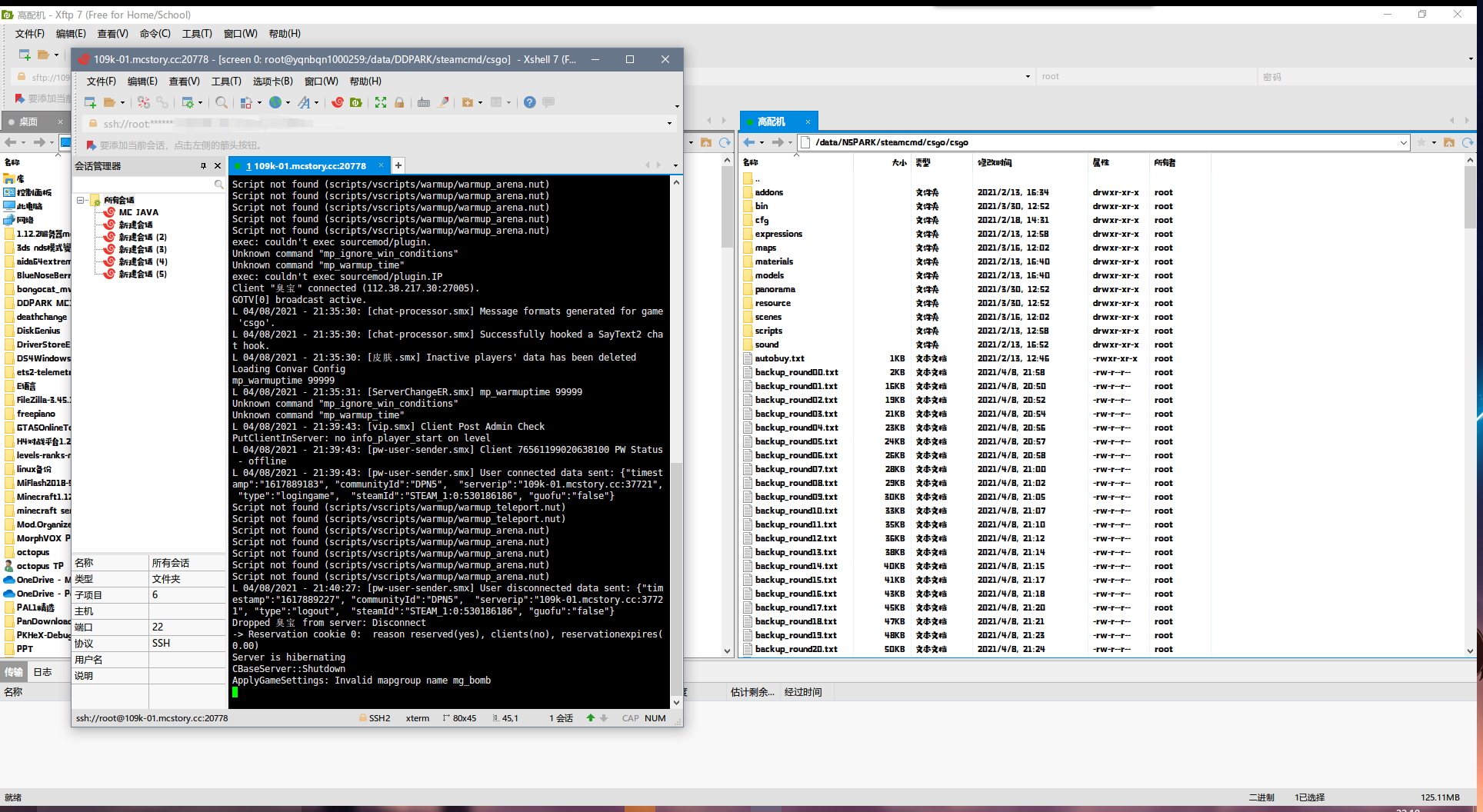Toggle full screen with green arrows icon
The width and height of the screenshot is (1483, 812).
point(381,102)
